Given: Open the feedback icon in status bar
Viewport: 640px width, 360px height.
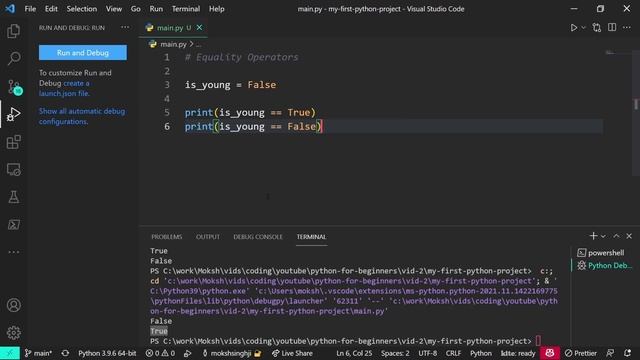Looking at the screenshot, I should pyautogui.click(x=610, y=353).
